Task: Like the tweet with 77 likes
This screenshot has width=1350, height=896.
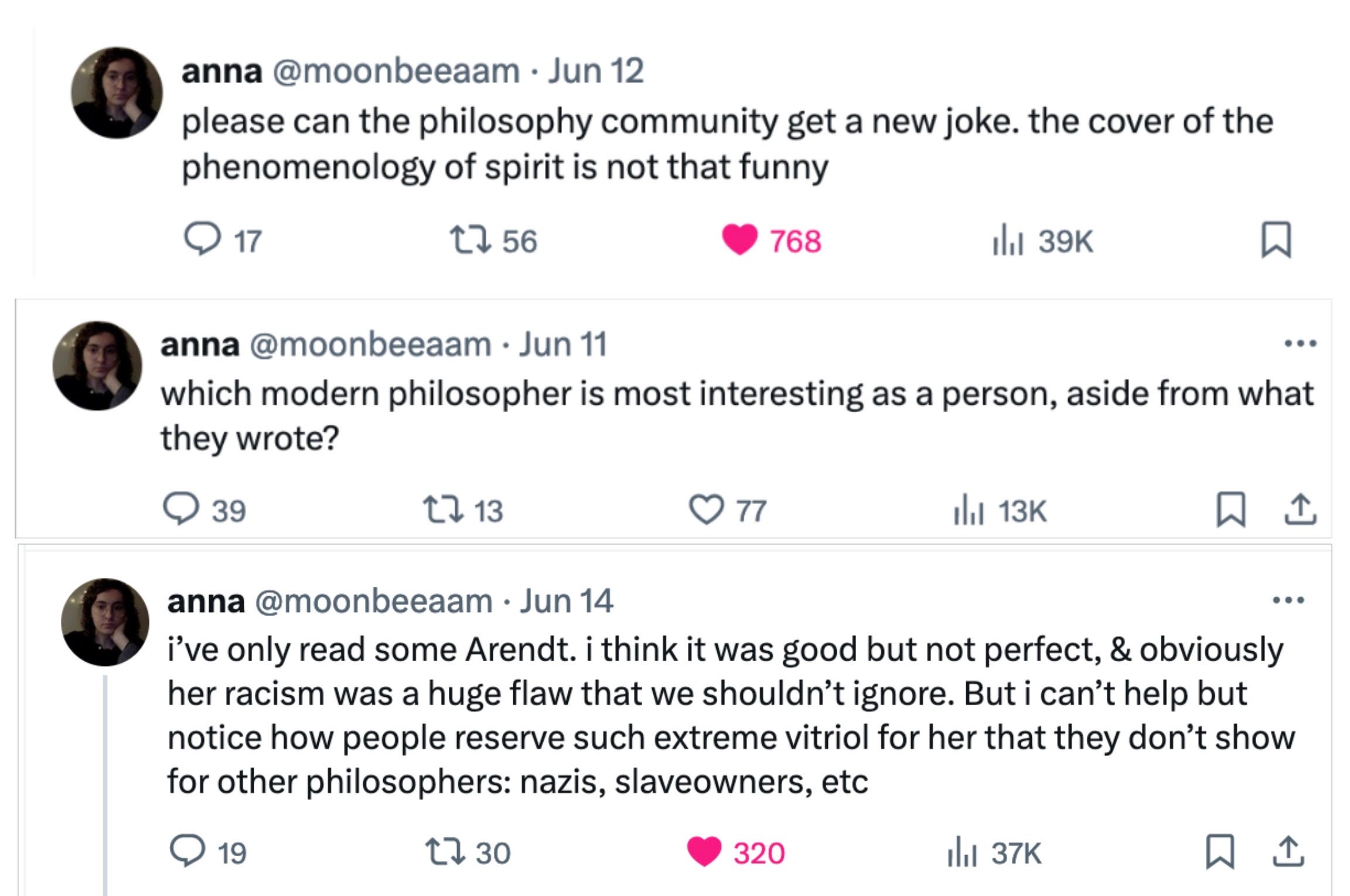Action: 706,509
